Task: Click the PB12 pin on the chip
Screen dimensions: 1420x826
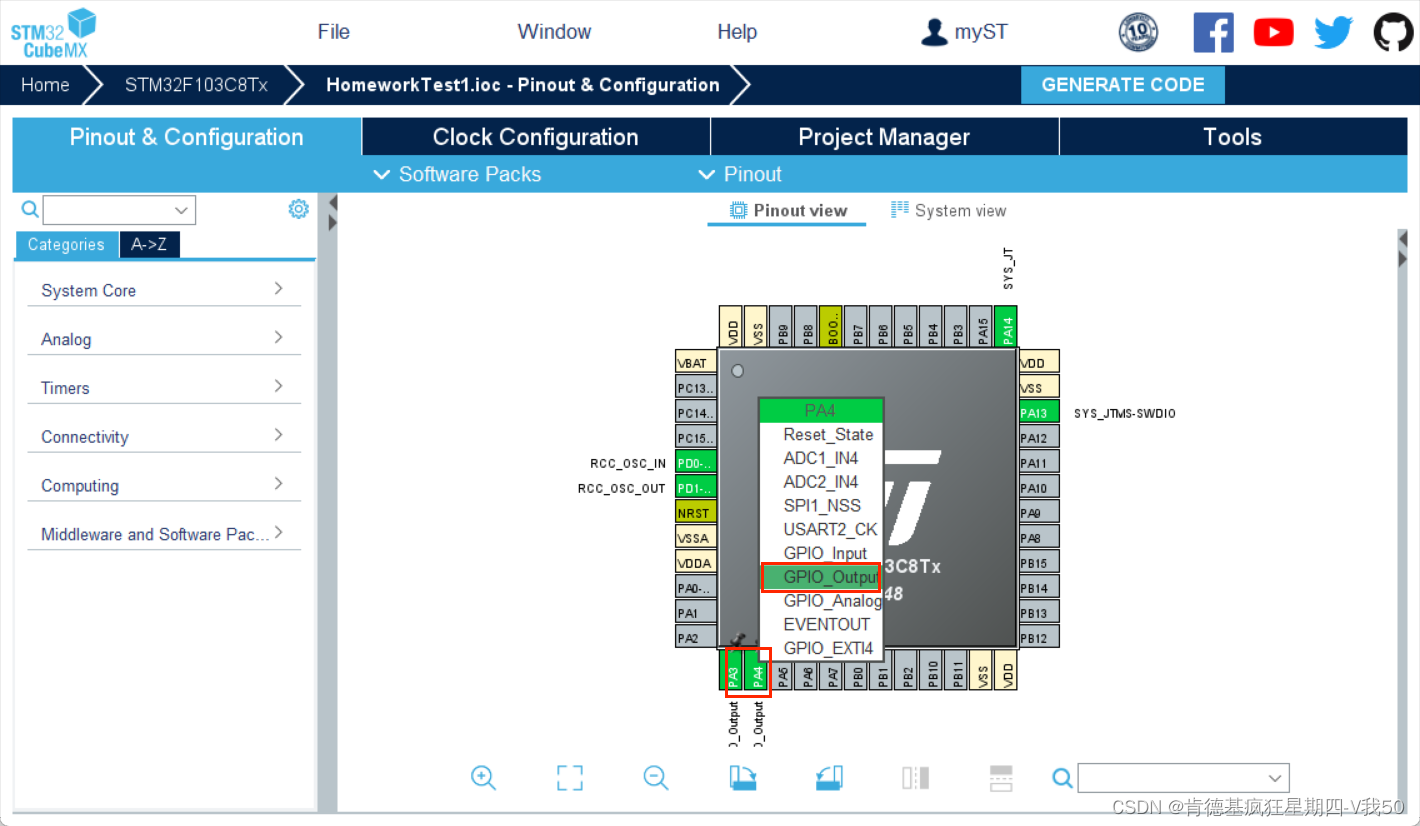Action: coord(1039,638)
